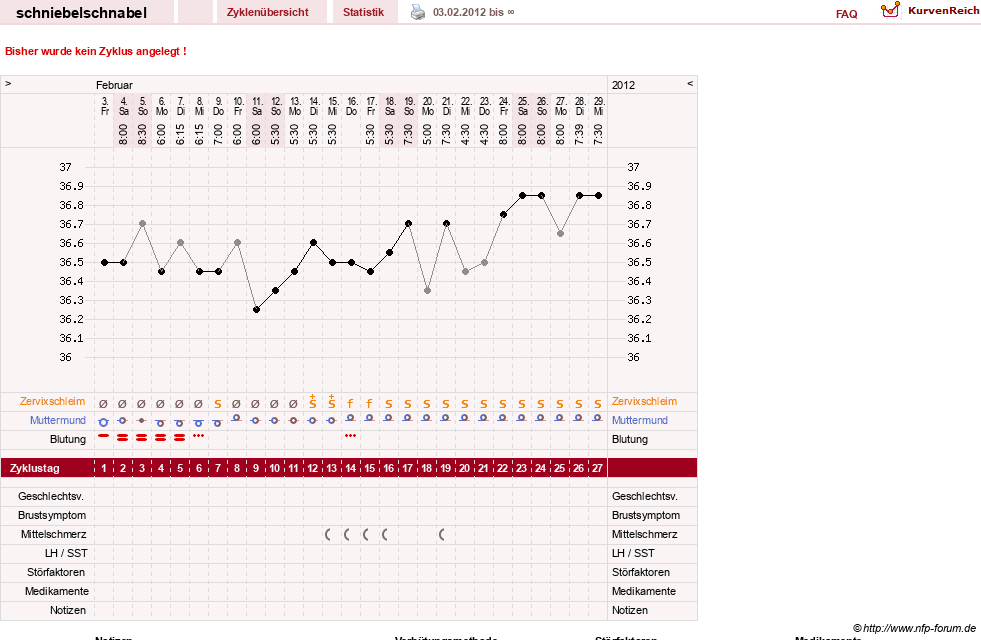Screen dimensions: 981x640
Task: Click the Muttermund icon for cycle day 8
Action: pyautogui.click(x=236, y=418)
